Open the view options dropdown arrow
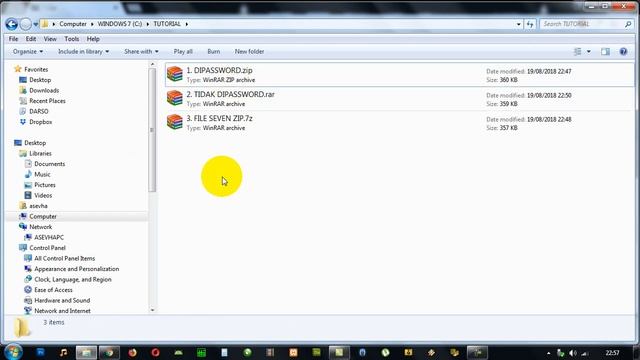This screenshot has height=360, width=640. pyautogui.click(x=589, y=51)
